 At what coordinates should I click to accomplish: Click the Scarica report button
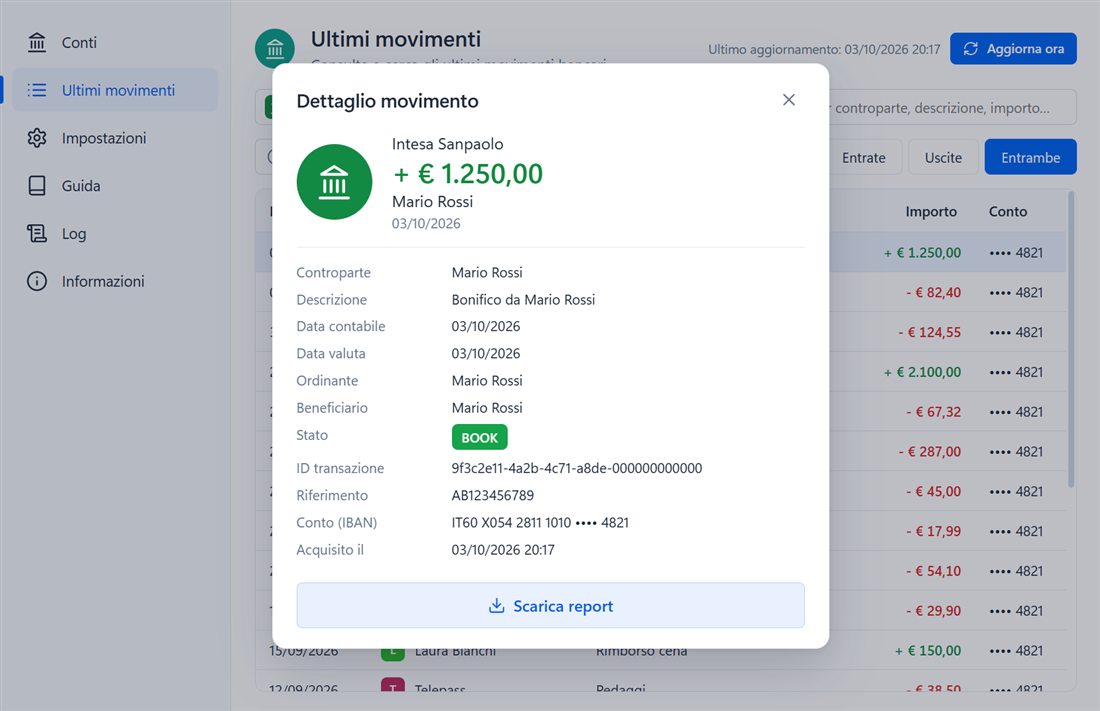click(550, 606)
